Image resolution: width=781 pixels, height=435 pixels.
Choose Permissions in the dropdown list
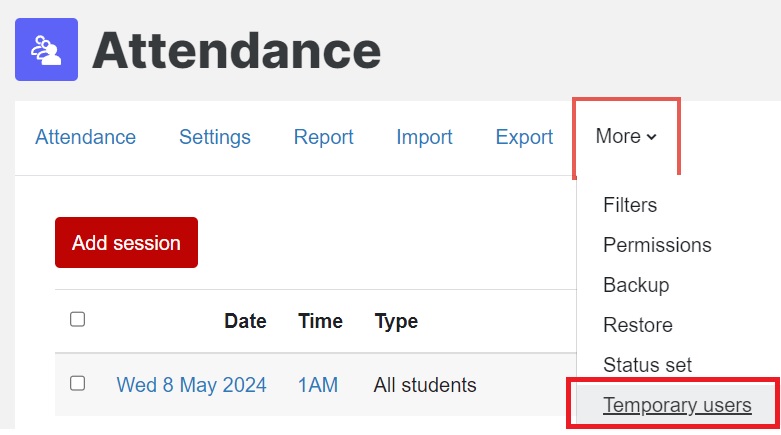pyautogui.click(x=657, y=245)
